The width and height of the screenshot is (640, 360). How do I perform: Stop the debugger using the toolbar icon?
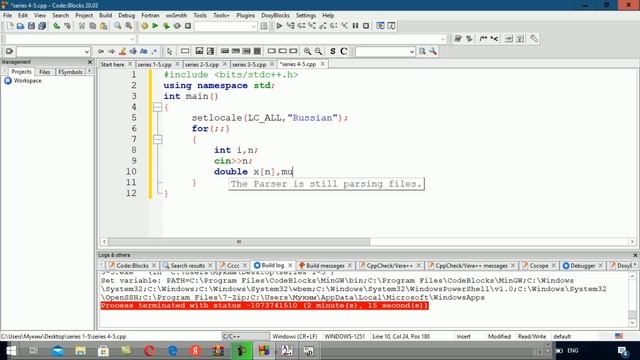coord(366,26)
